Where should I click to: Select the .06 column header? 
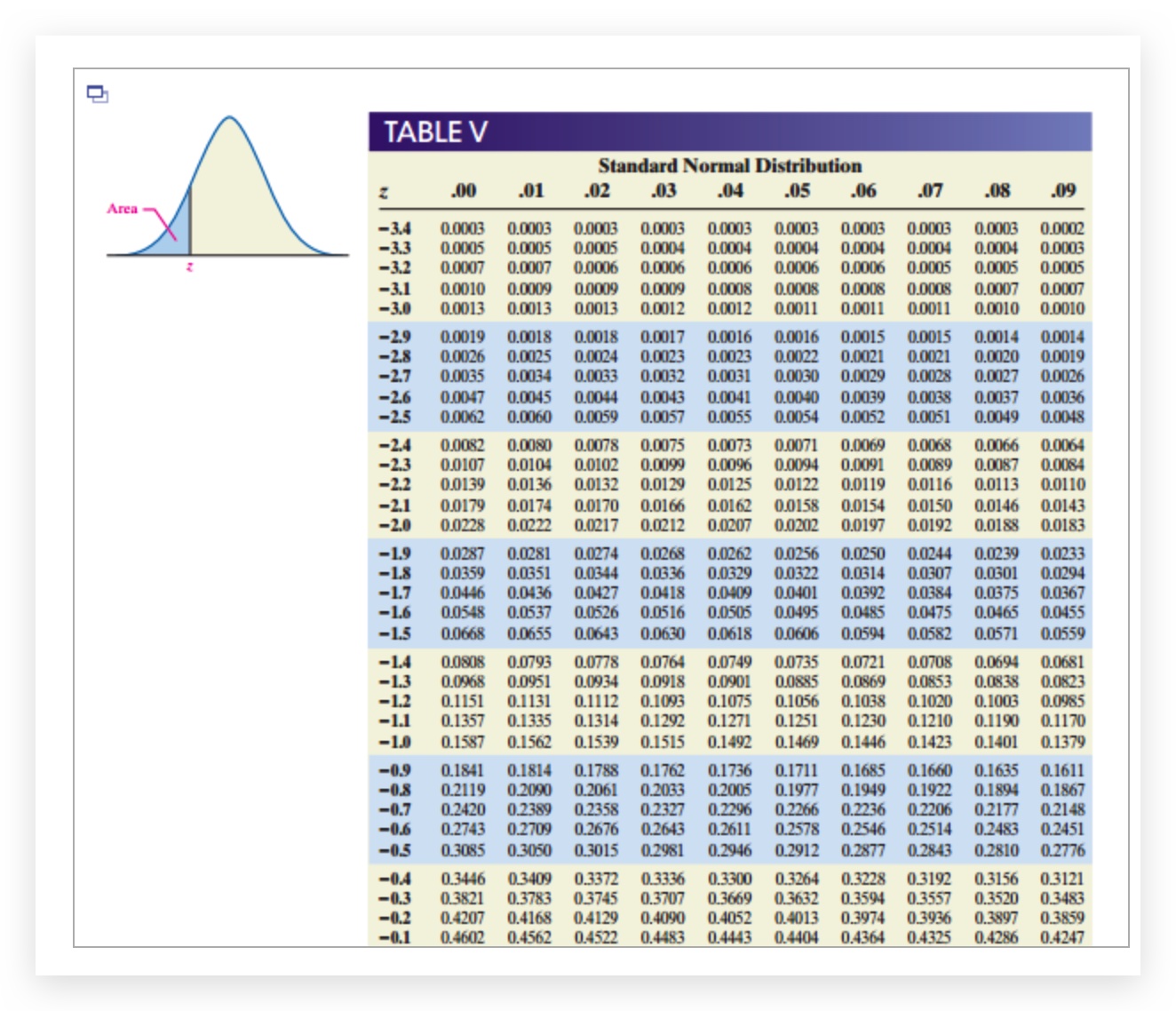(862, 190)
